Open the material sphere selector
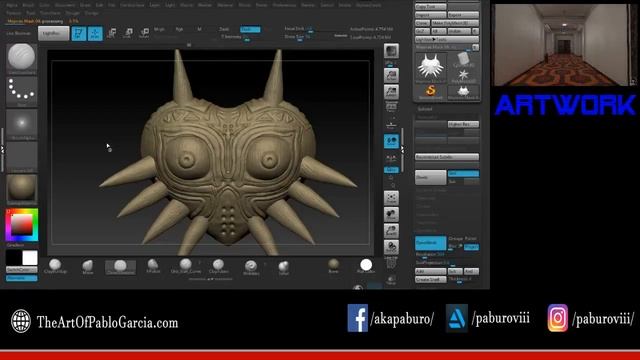640x360 pixels. click(x=22, y=189)
